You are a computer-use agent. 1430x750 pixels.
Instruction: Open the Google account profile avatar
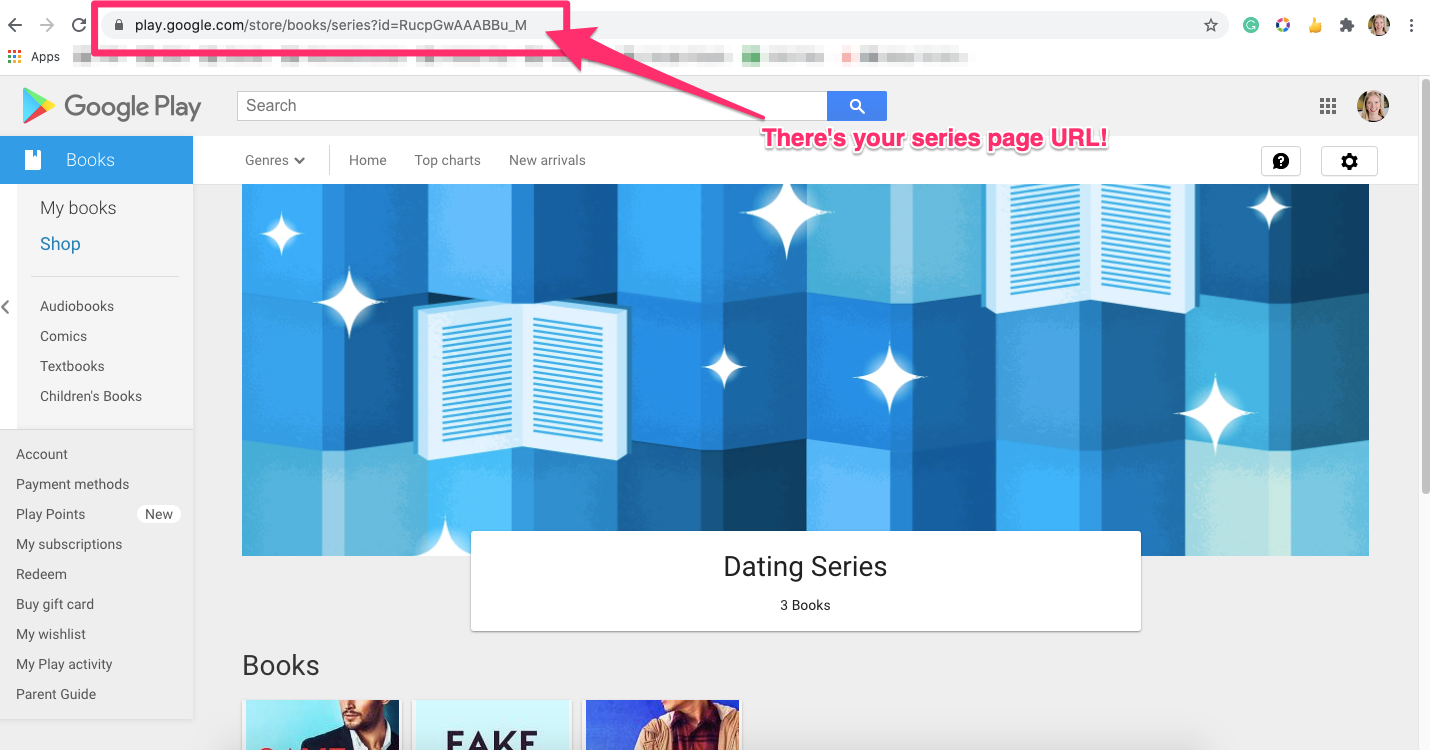[1372, 106]
